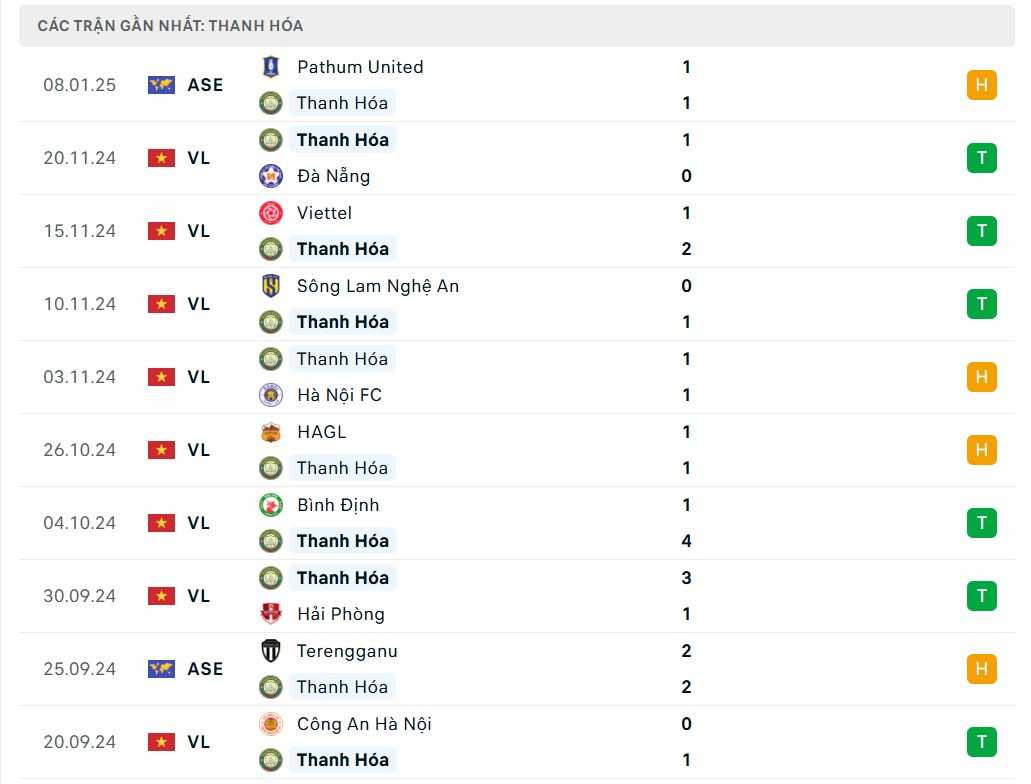Click the HAGL club badge
The height and width of the screenshot is (784, 1031).
(269, 432)
